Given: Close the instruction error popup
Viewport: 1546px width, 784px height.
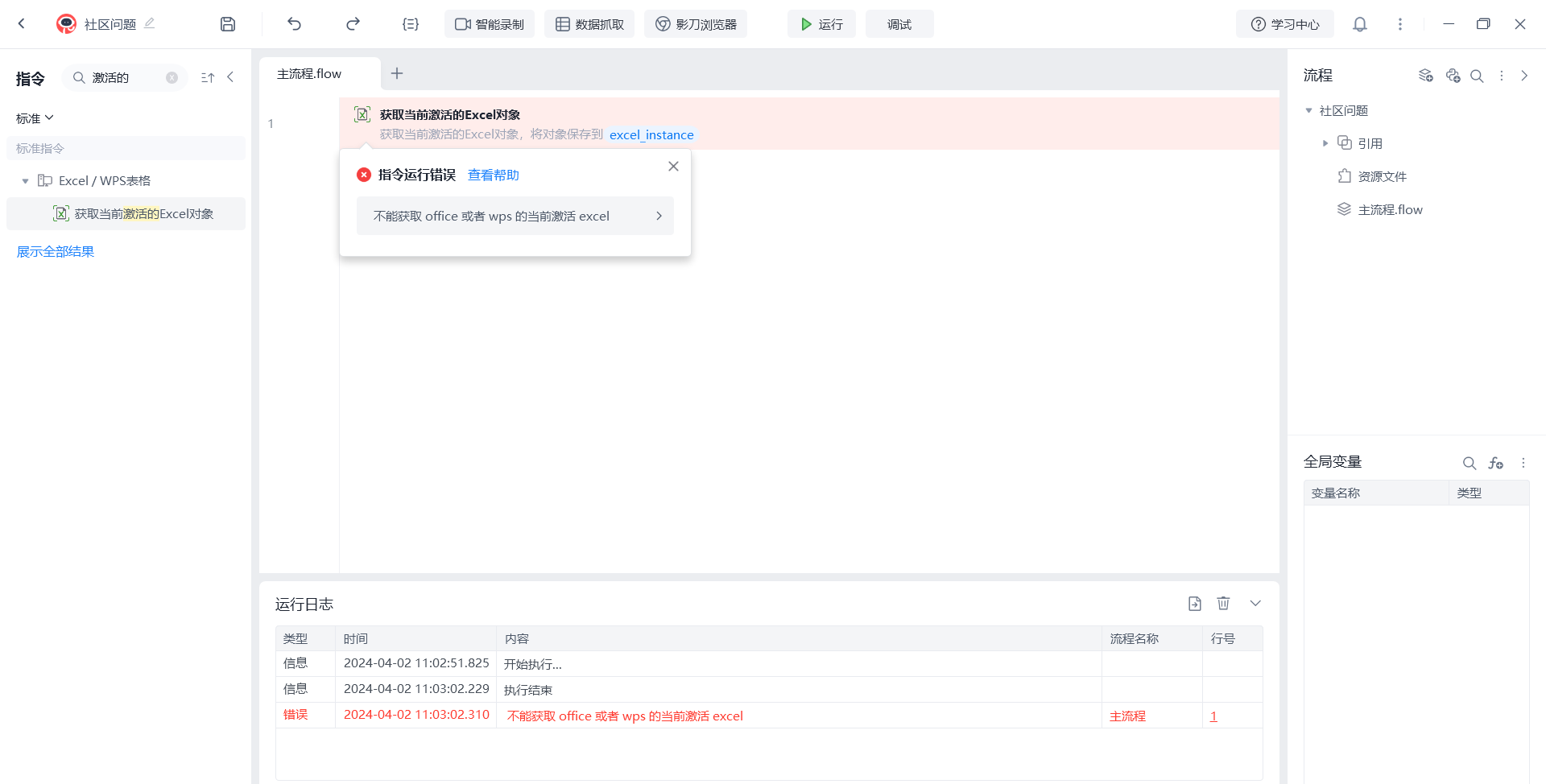Looking at the screenshot, I should click(673, 167).
